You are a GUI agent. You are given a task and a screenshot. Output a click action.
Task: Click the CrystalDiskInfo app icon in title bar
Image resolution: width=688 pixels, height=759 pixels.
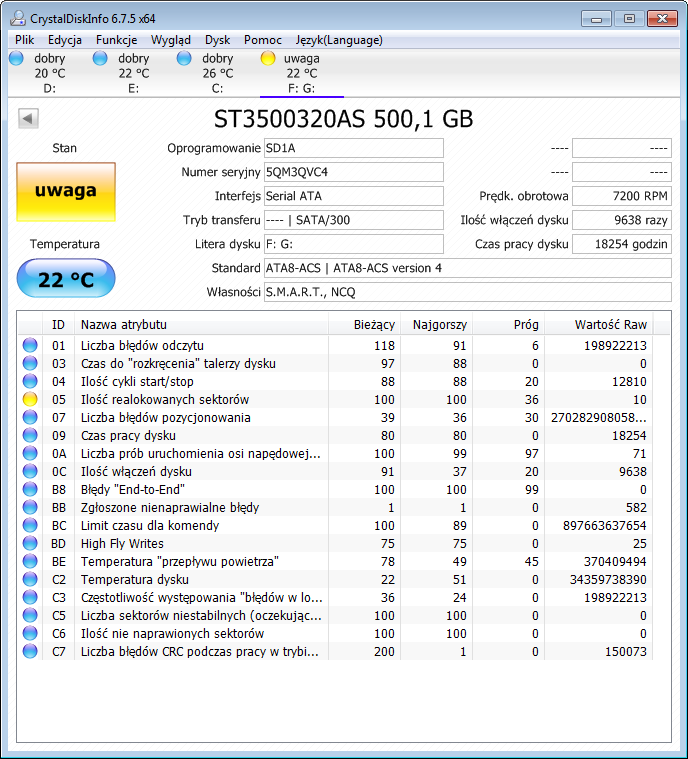click(x=18, y=18)
